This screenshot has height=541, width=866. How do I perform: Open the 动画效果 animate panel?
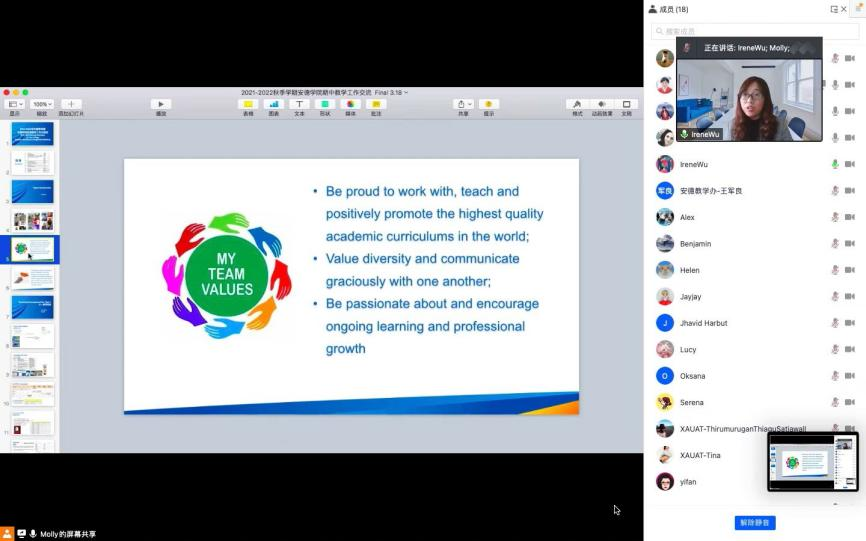602,104
